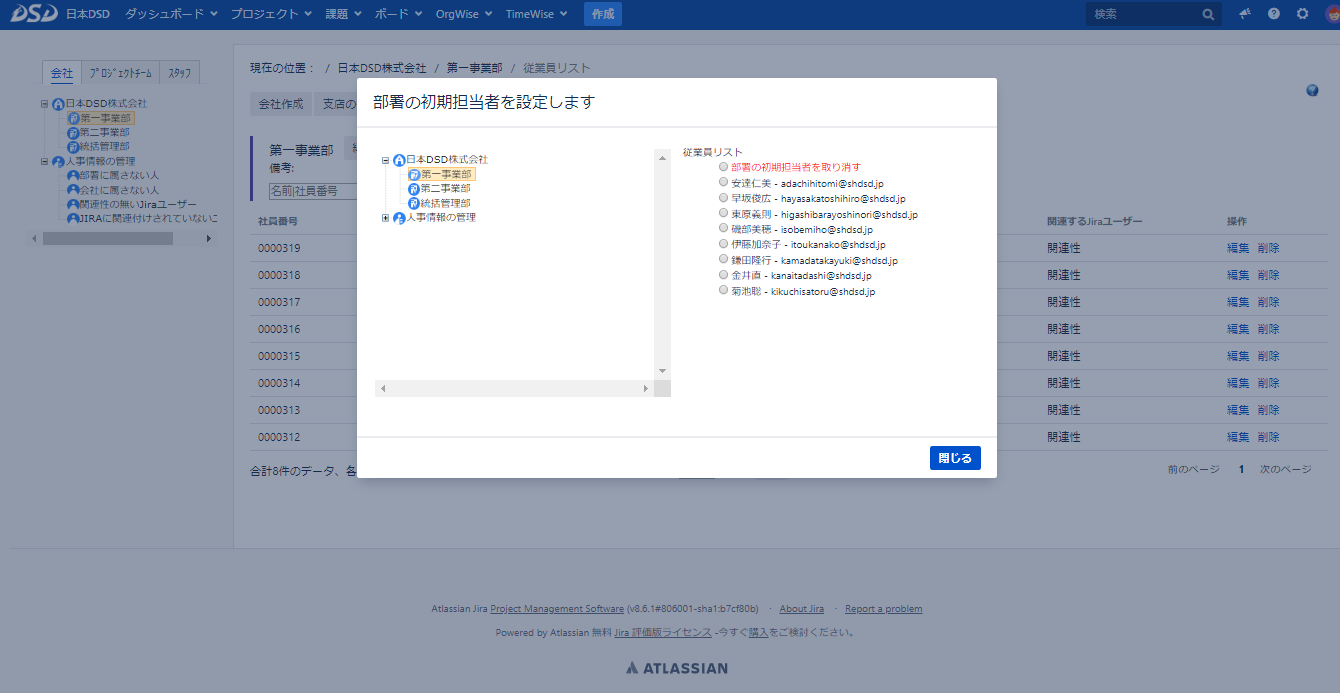Image resolution: width=1340 pixels, height=693 pixels.
Task: Click the 会社に属さない人 person icon
Action: pyautogui.click(x=72, y=190)
